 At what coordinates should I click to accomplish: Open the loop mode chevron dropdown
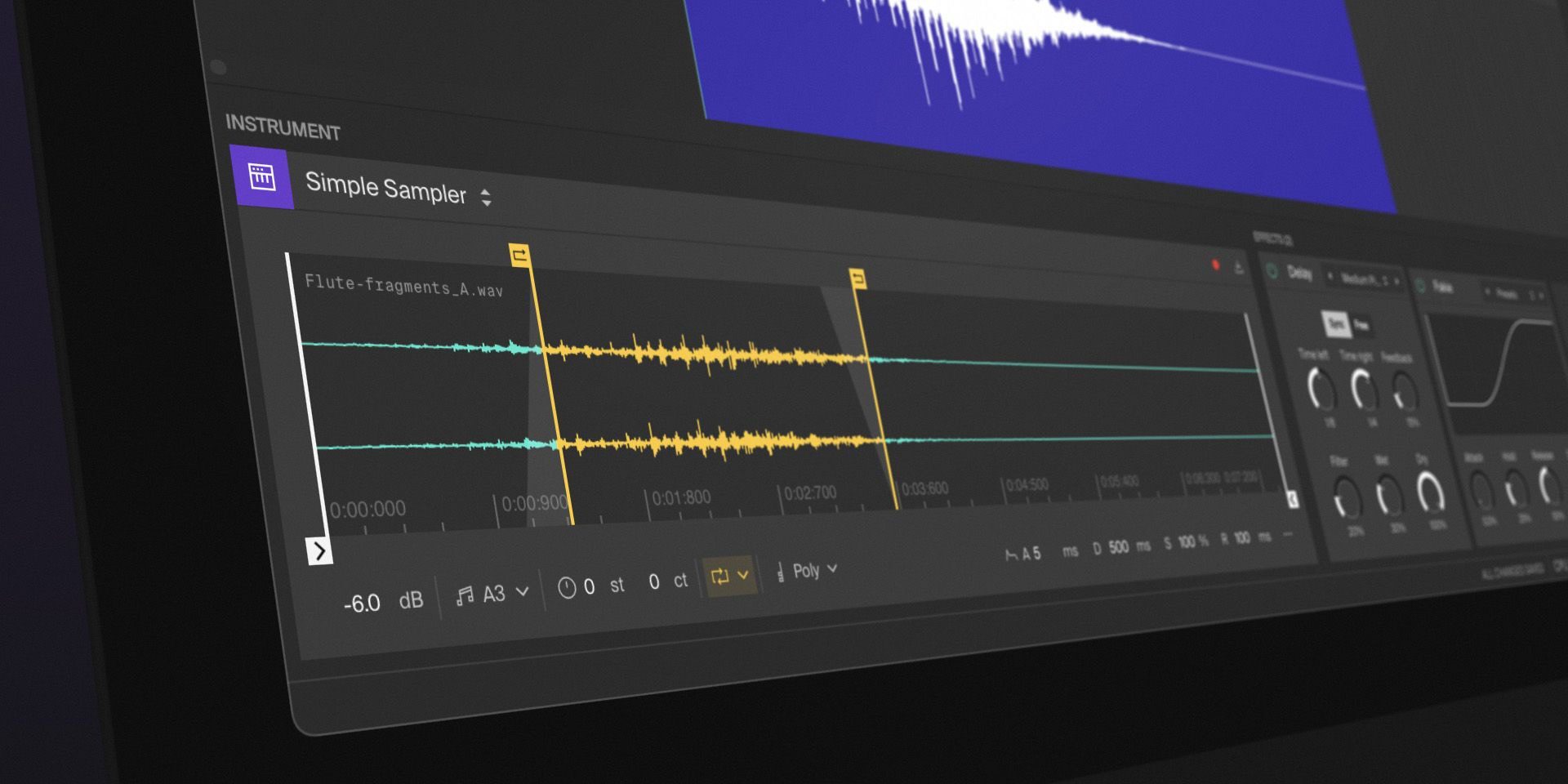tap(743, 575)
